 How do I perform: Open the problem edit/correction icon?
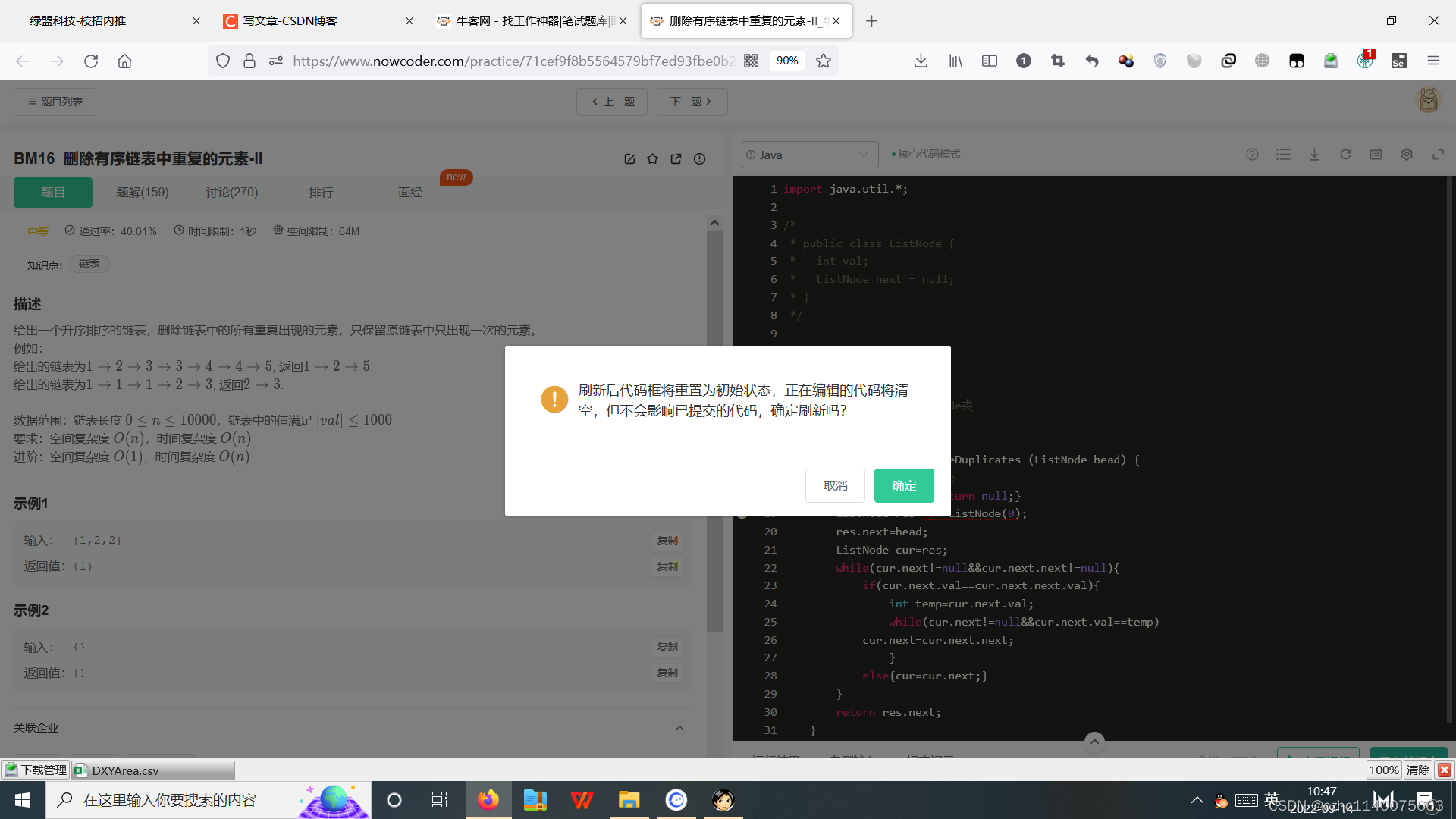(x=629, y=158)
